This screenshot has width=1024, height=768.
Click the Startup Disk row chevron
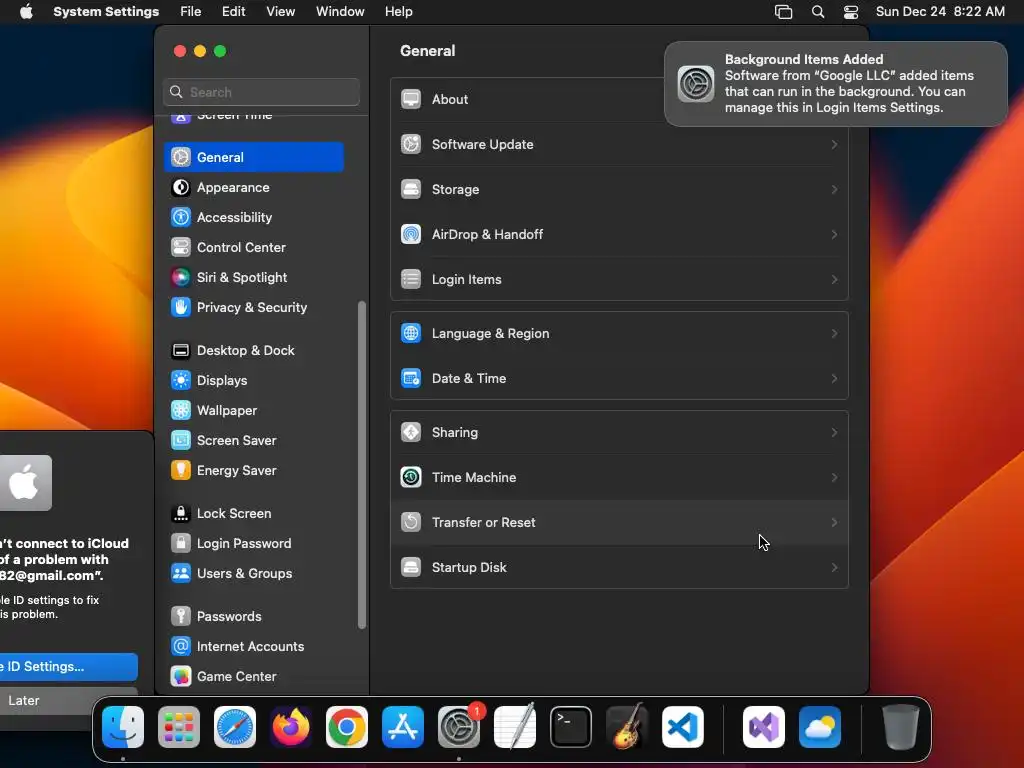pyautogui.click(x=834, y=568)
